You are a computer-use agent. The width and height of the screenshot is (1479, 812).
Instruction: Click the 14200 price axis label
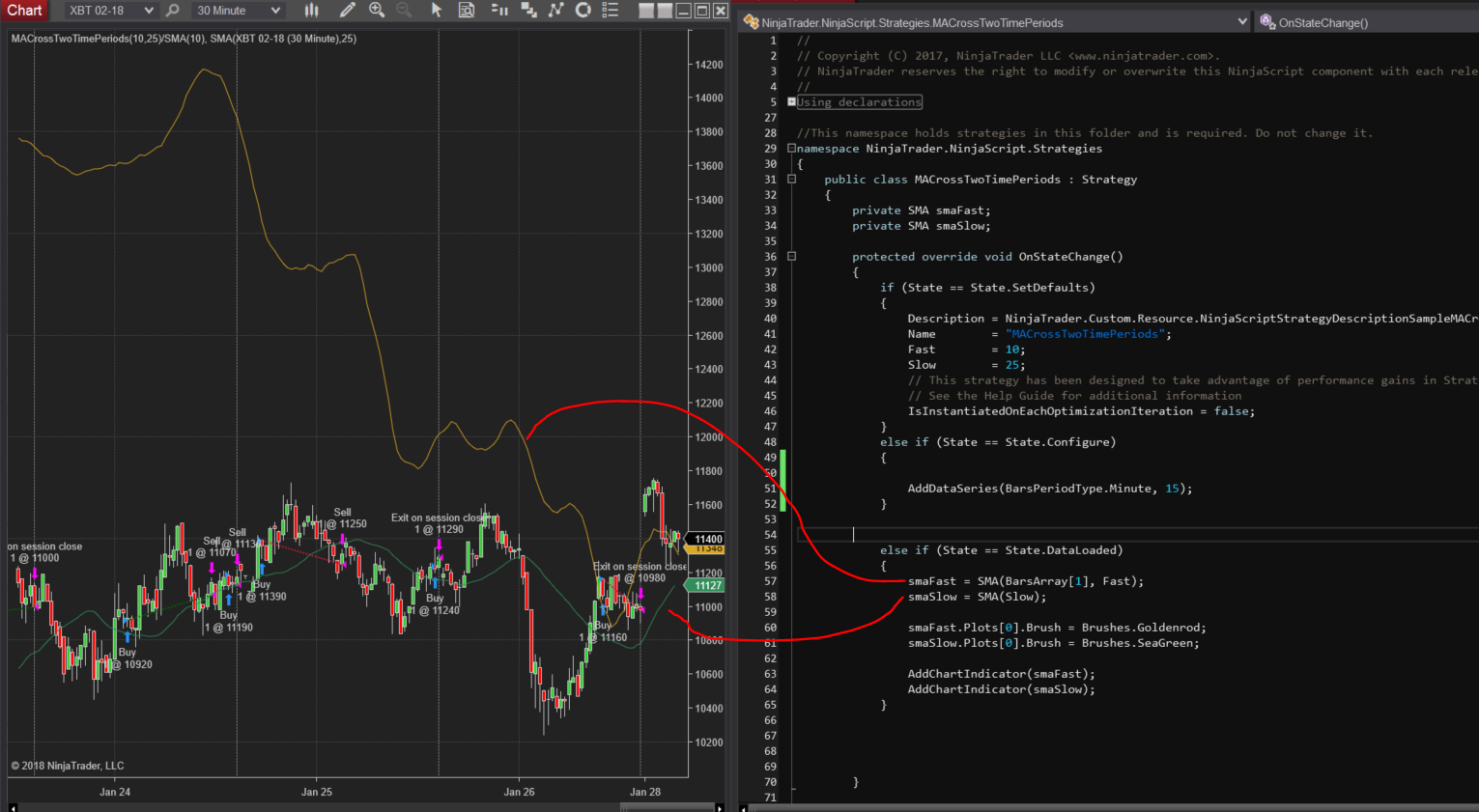click(x=709, y=65)
